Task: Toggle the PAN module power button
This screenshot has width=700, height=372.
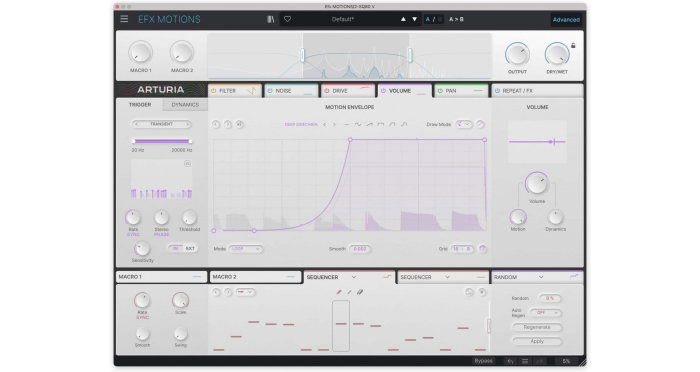Action: [440, 91]
